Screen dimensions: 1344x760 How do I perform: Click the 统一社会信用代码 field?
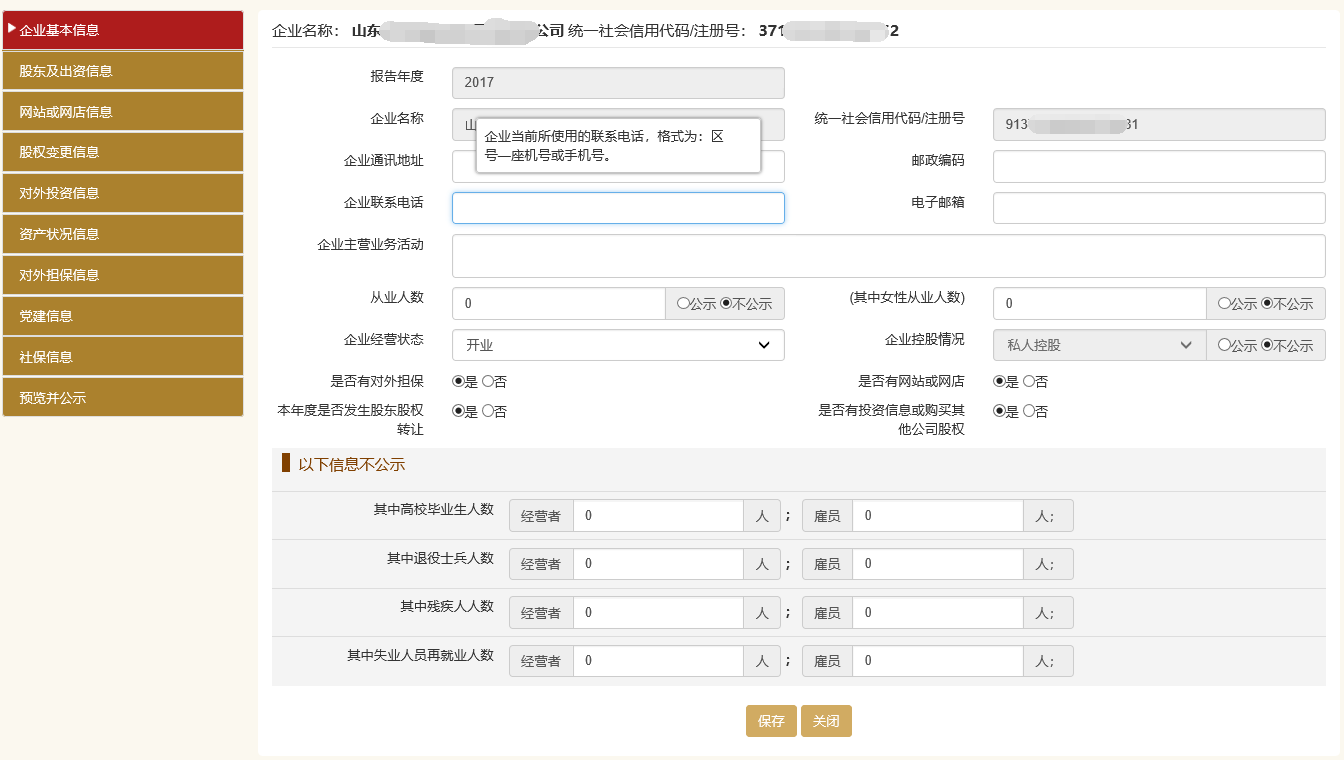pyautogui.click(x=1159, y=125)
